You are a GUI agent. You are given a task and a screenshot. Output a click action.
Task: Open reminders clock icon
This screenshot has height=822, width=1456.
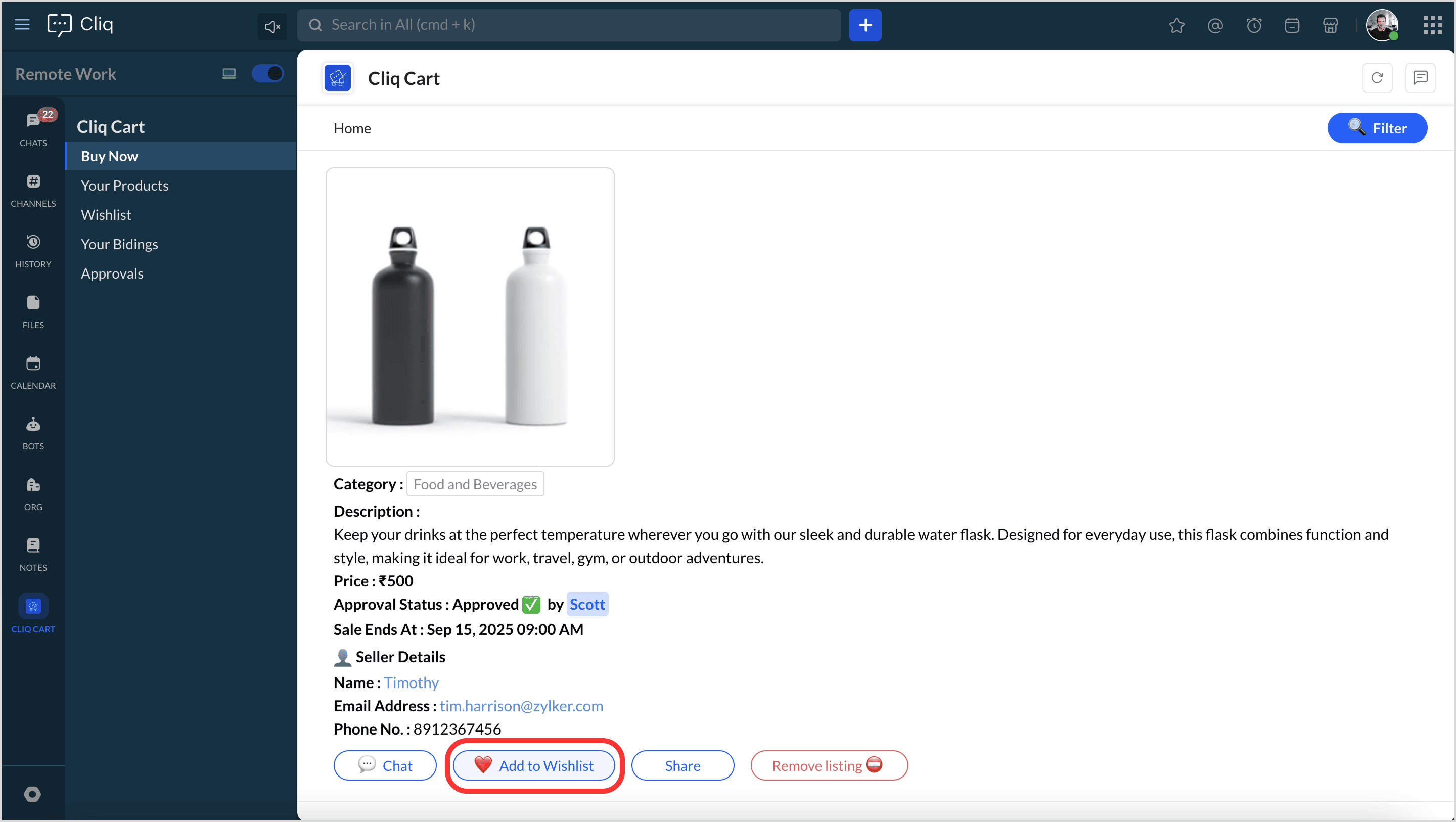1254,25
